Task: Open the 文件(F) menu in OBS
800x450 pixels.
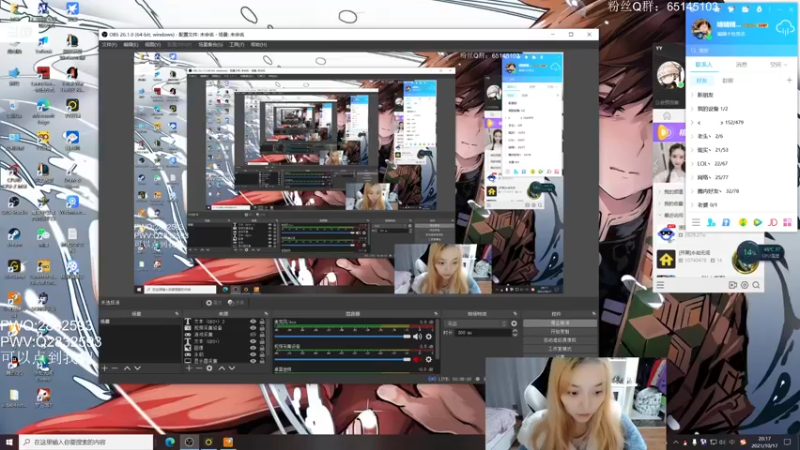Action: tap(109, 45)
